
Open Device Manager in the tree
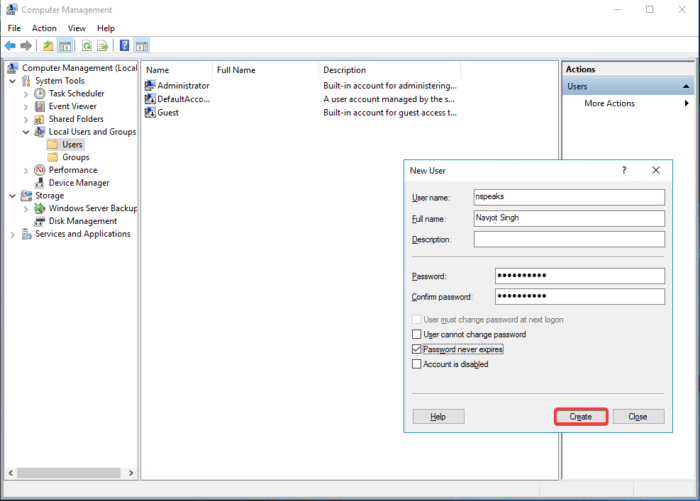tap(79, 183)
